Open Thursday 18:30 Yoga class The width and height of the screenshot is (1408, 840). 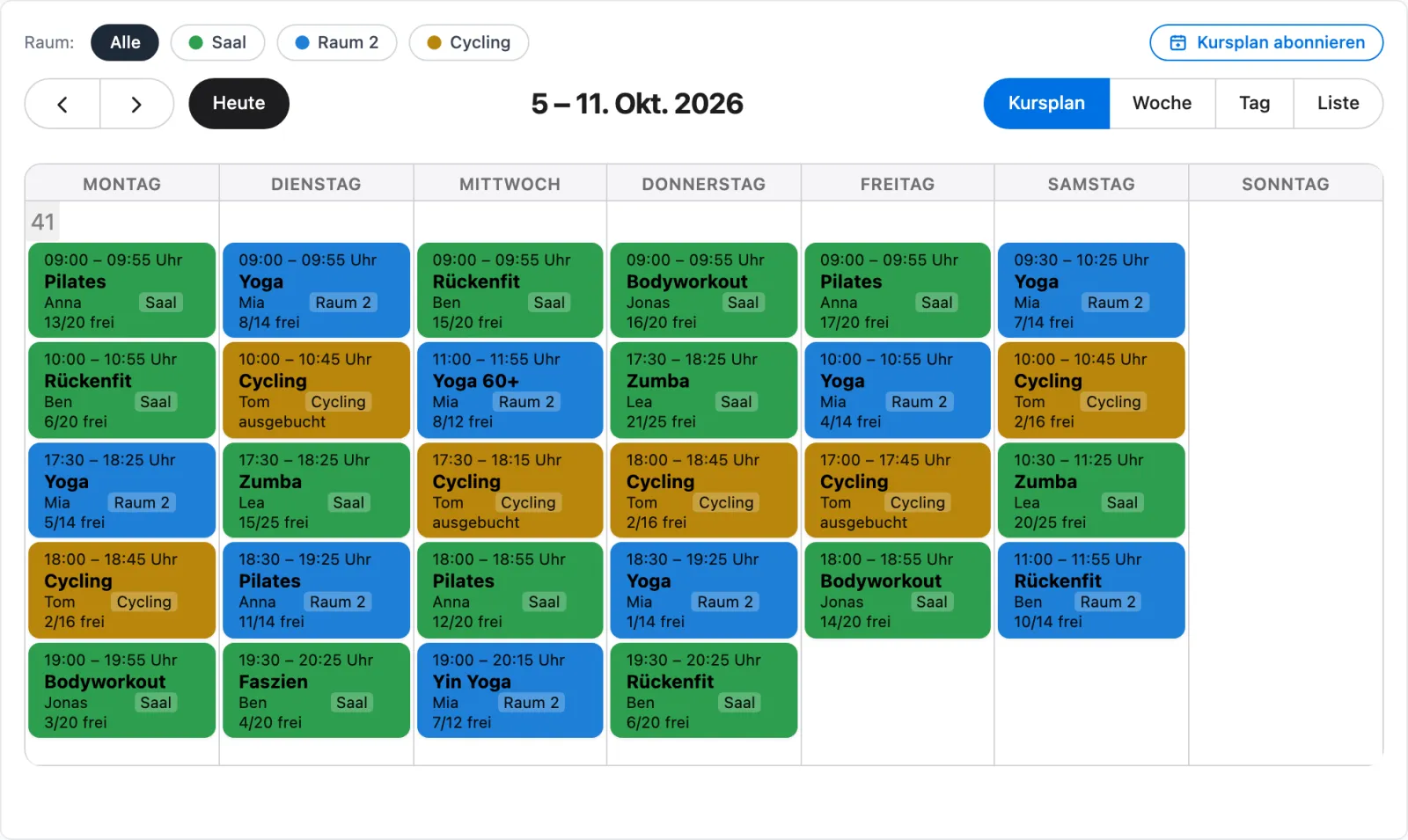click(x=704, y=590)
